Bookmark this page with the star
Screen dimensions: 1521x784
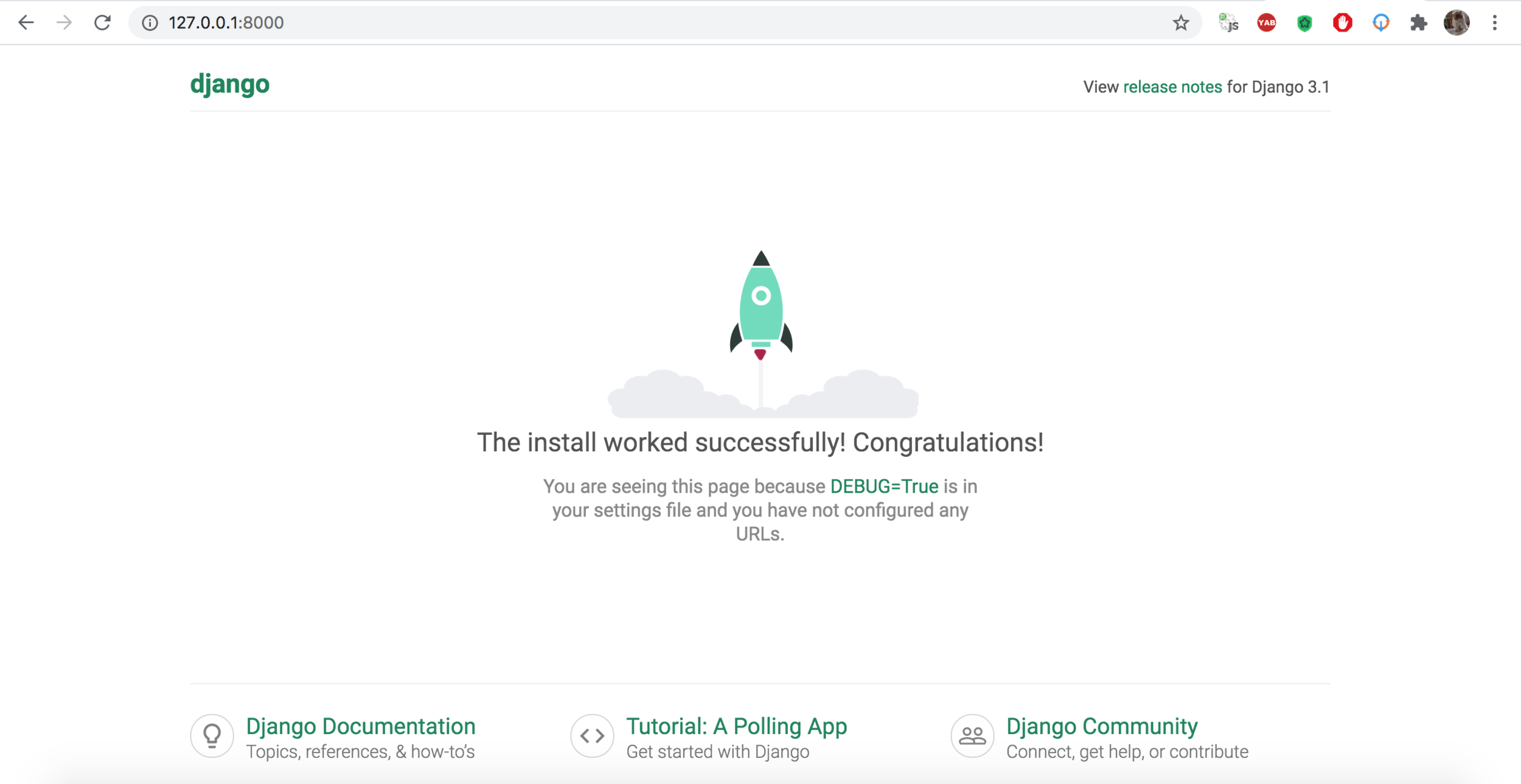[1180, 23]
